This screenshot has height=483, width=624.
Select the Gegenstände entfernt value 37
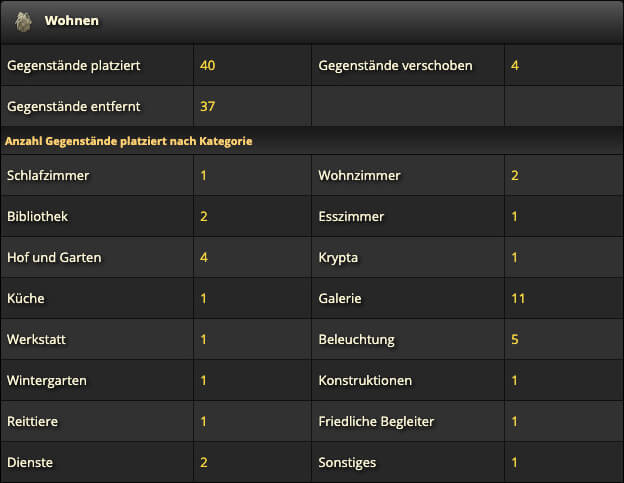tap(207, 106)
